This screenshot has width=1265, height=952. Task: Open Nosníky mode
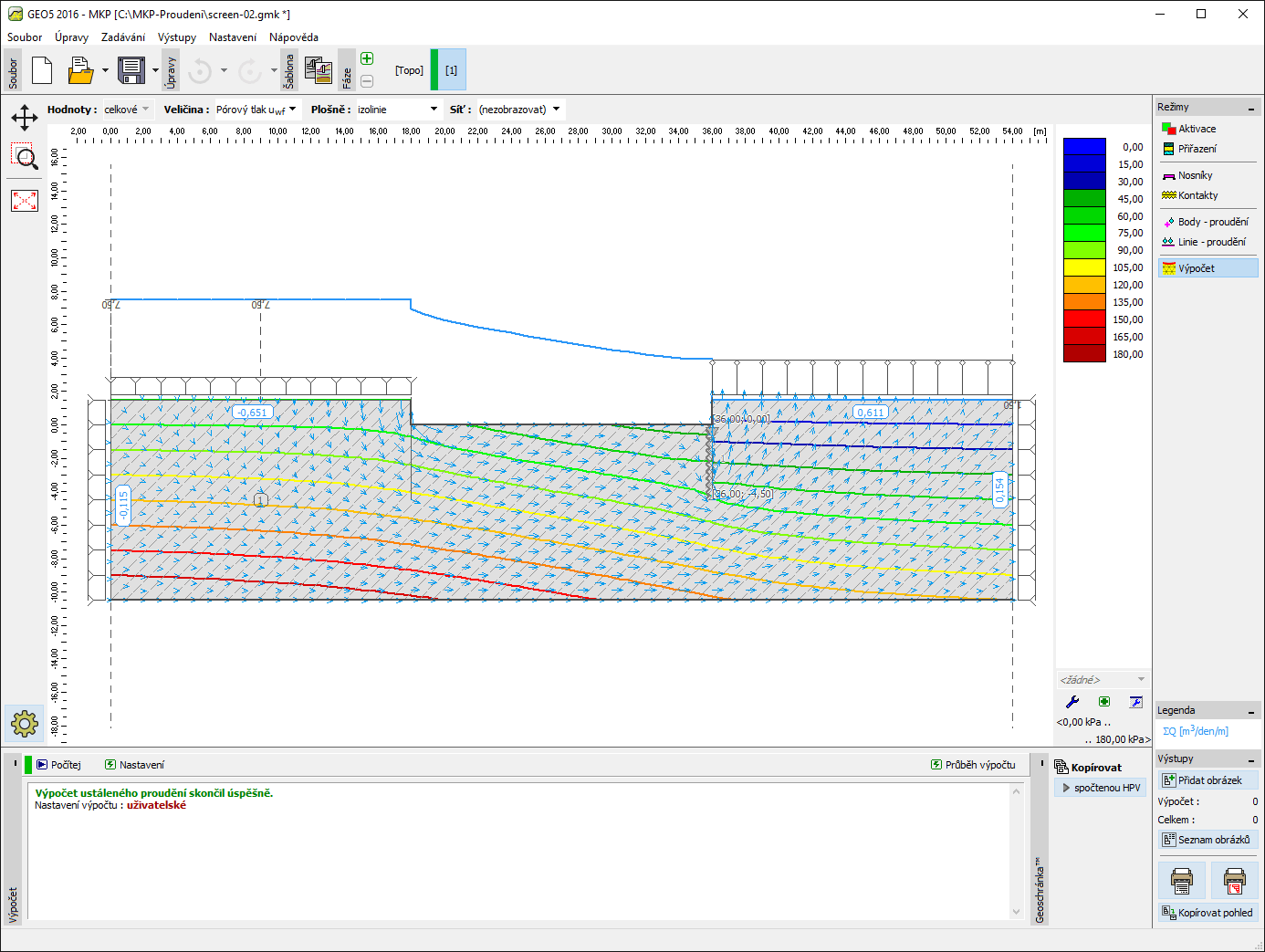coord(1187,175)
